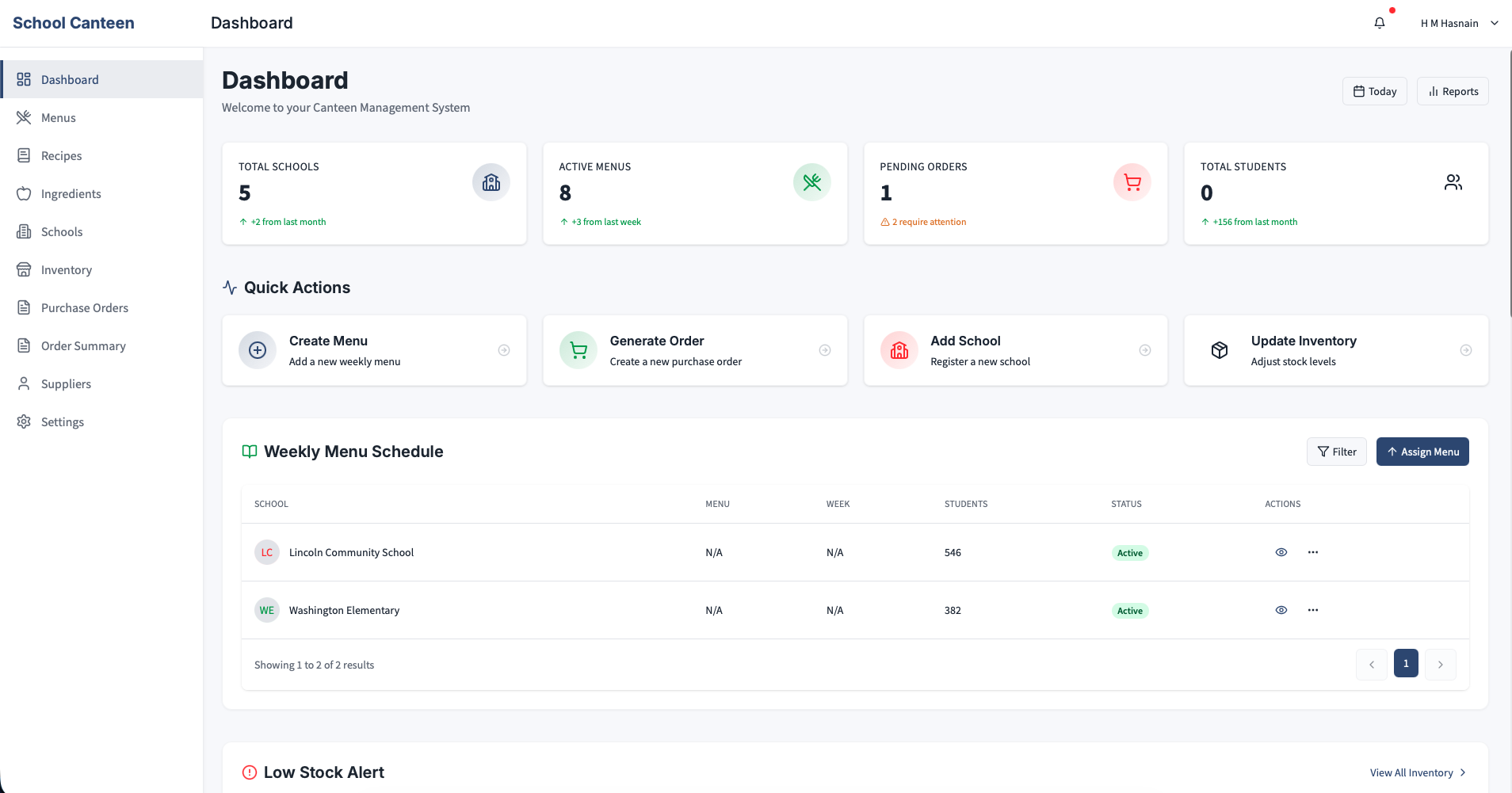The width and height of the screenshot is (1512, 793).
Task: Click the School Canteen logo text
Action: tap(74, 23)
